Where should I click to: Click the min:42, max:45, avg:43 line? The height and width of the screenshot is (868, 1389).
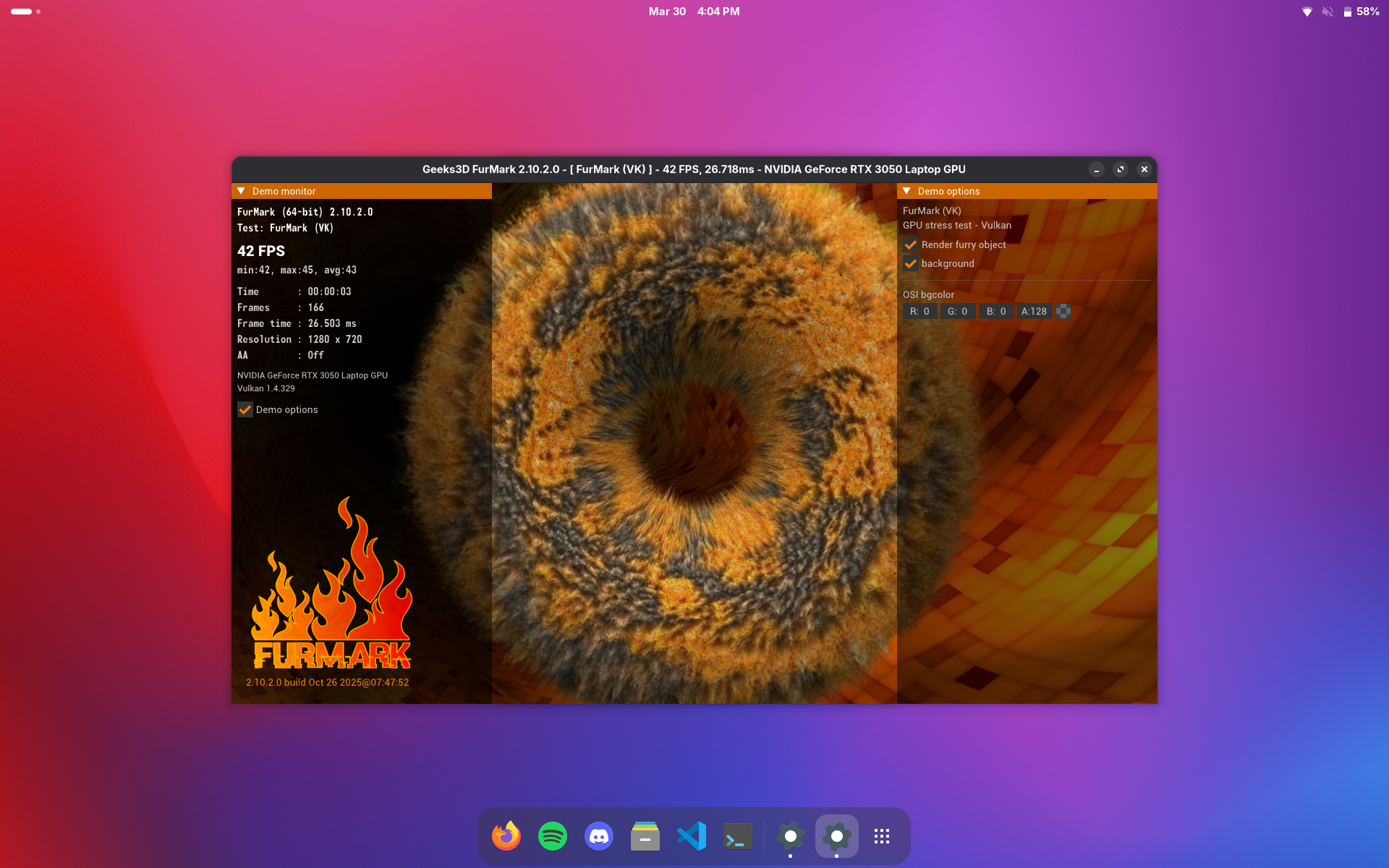coord(297,270)
